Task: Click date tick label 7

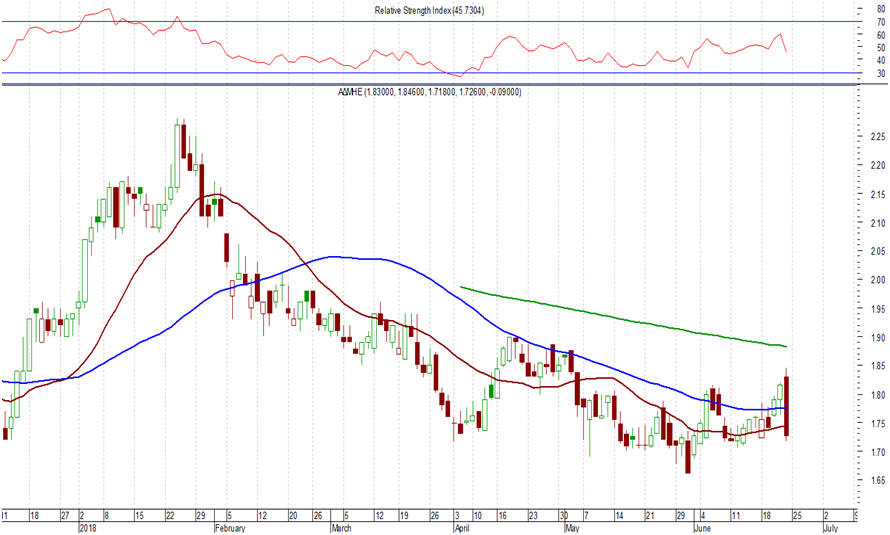Action: click(x=587, y=516)
